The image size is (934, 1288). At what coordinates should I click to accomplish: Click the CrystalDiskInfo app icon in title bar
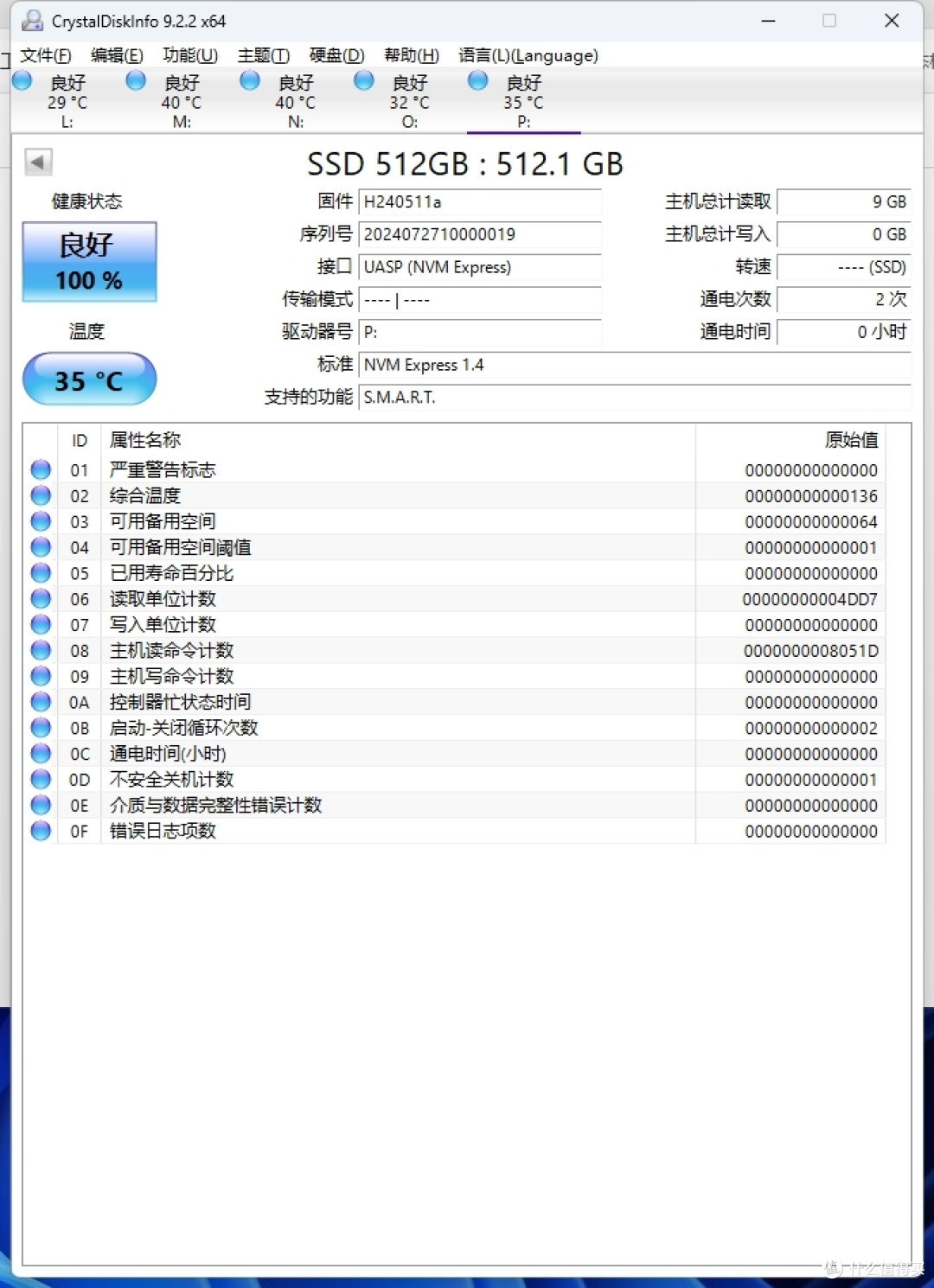31,21
